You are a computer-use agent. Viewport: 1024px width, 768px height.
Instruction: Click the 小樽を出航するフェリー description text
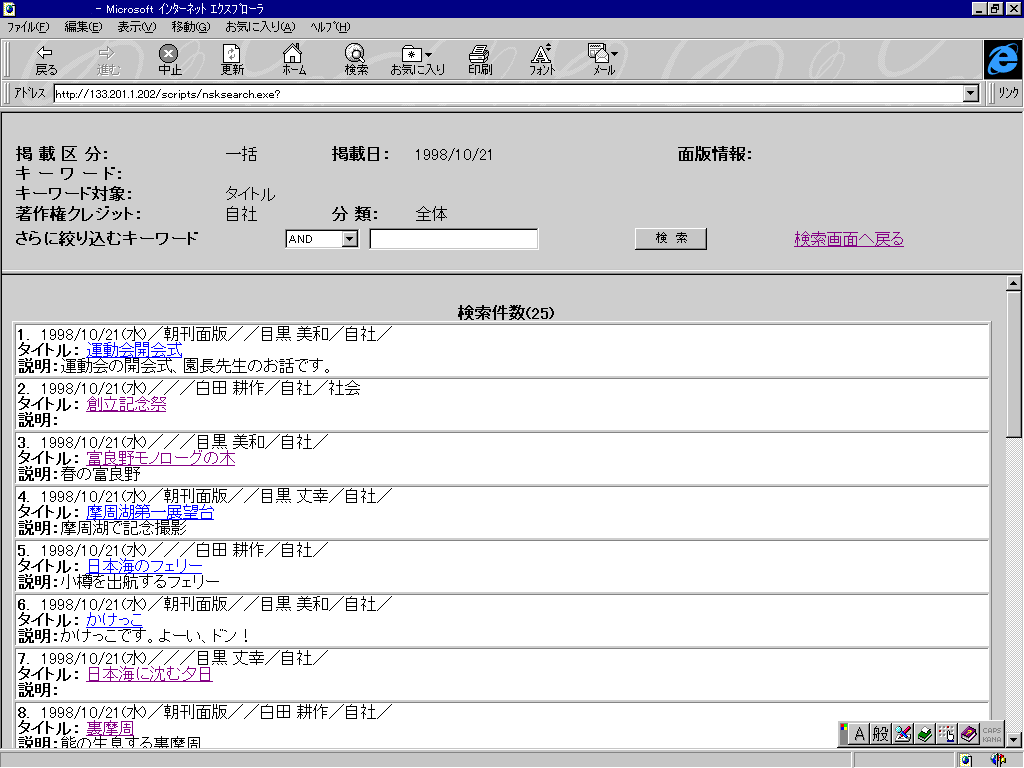(140, 581)
